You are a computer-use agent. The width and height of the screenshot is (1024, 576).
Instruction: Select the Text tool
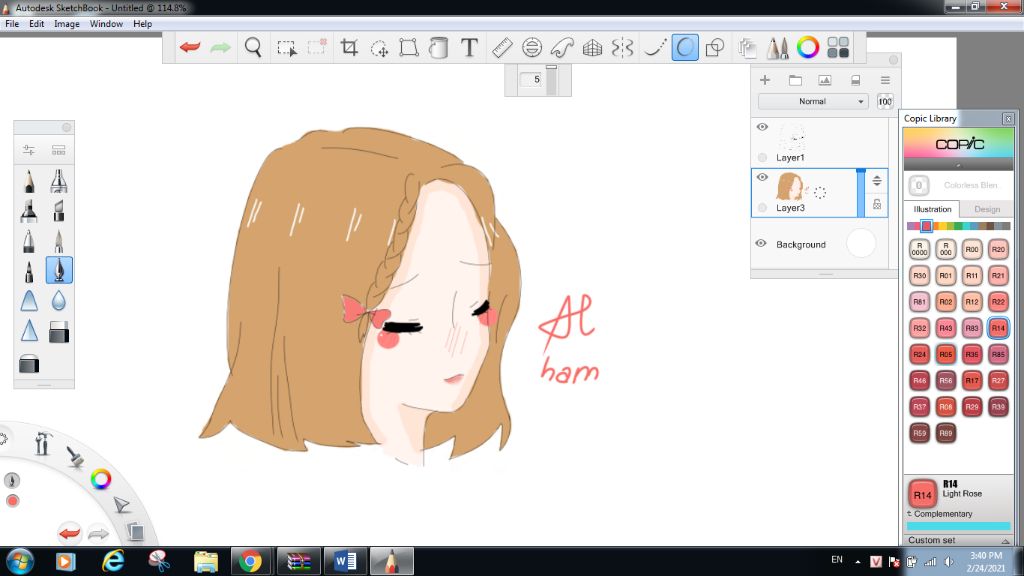[x=469, y=47]
